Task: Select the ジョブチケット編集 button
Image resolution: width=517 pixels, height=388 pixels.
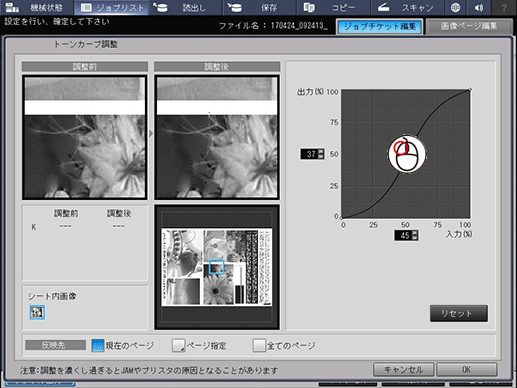Action: coord(380,26)
